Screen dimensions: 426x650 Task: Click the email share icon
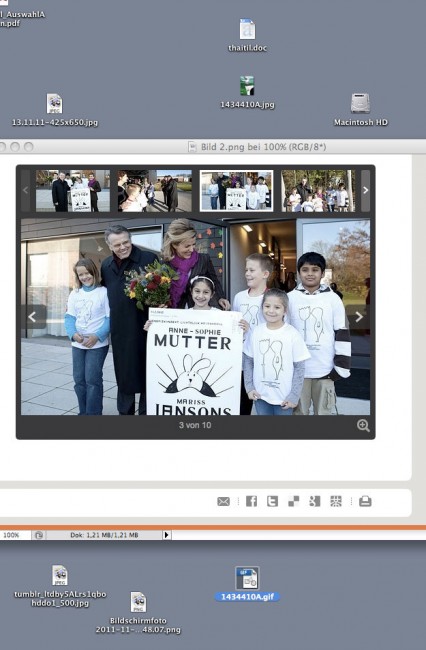click(223, 502)
